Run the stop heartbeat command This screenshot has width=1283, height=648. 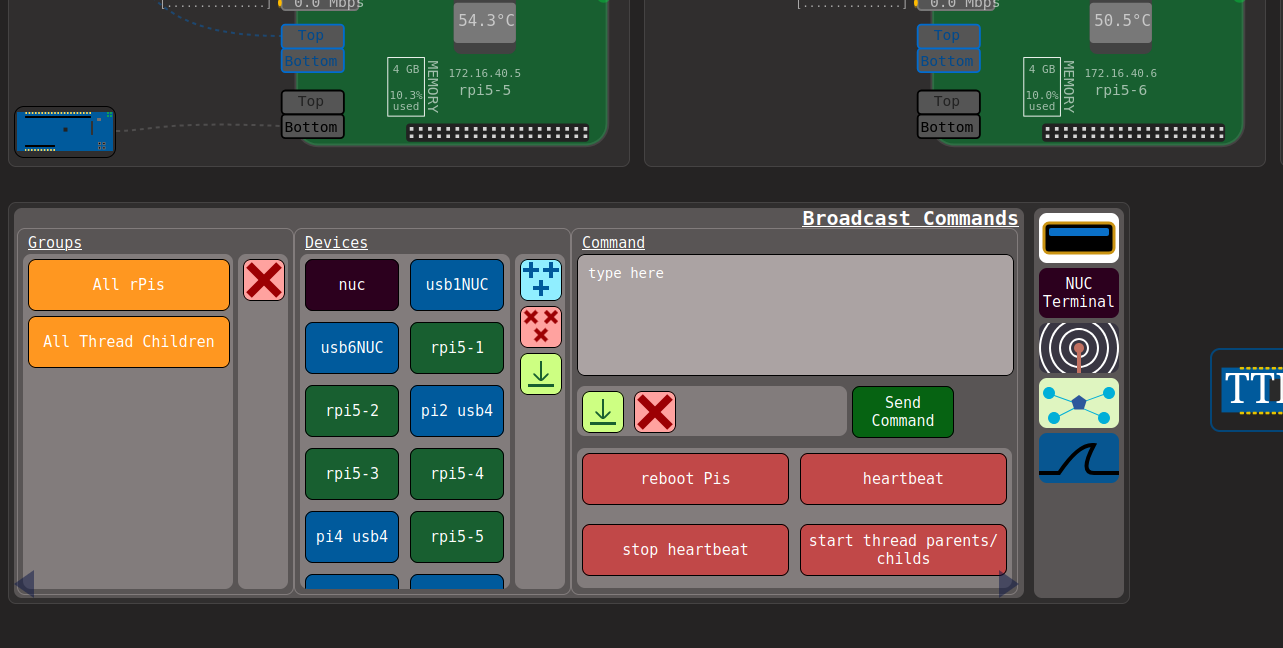[x=685, y=550]
